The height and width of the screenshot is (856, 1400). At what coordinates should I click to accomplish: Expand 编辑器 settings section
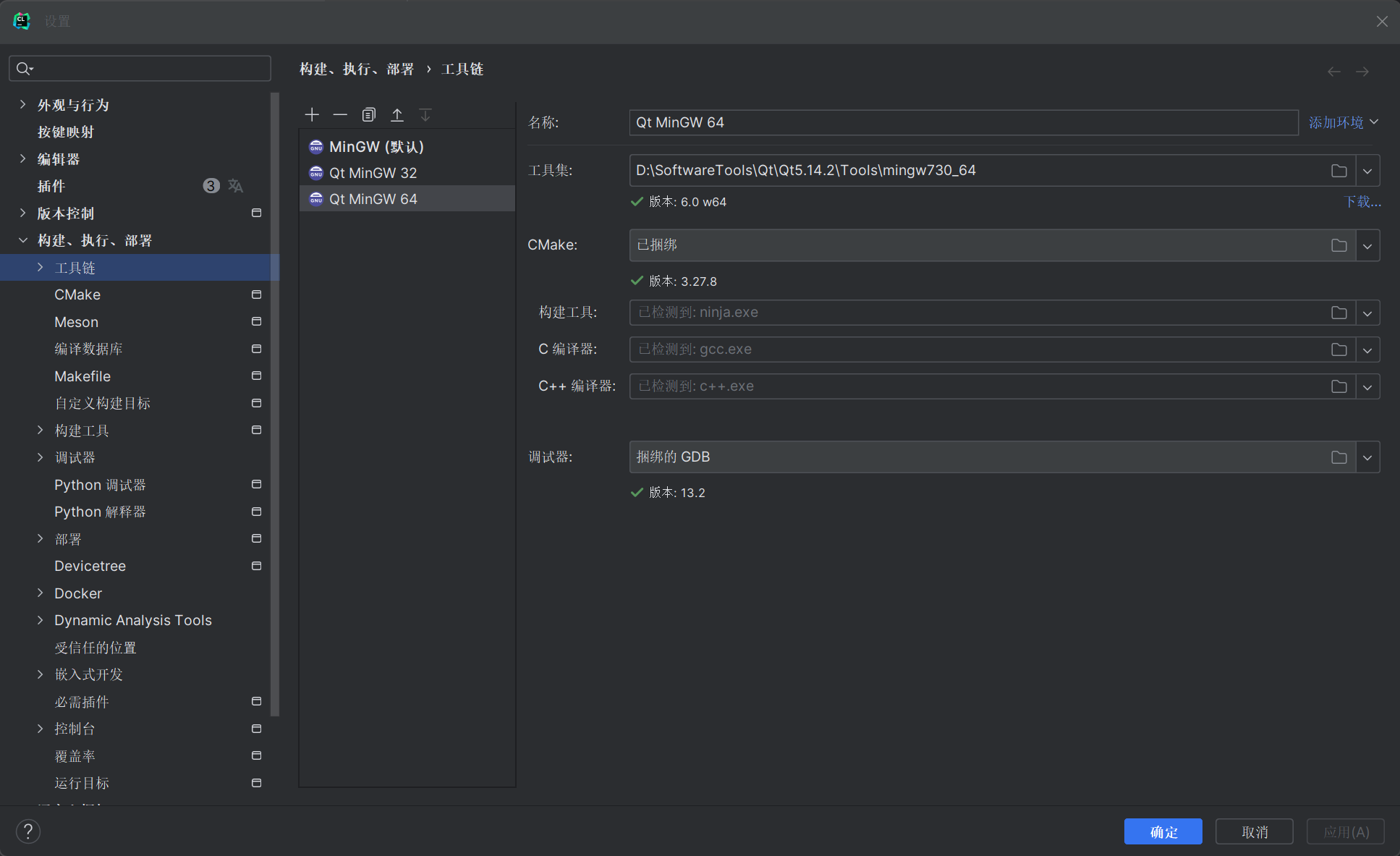[22, 158]
